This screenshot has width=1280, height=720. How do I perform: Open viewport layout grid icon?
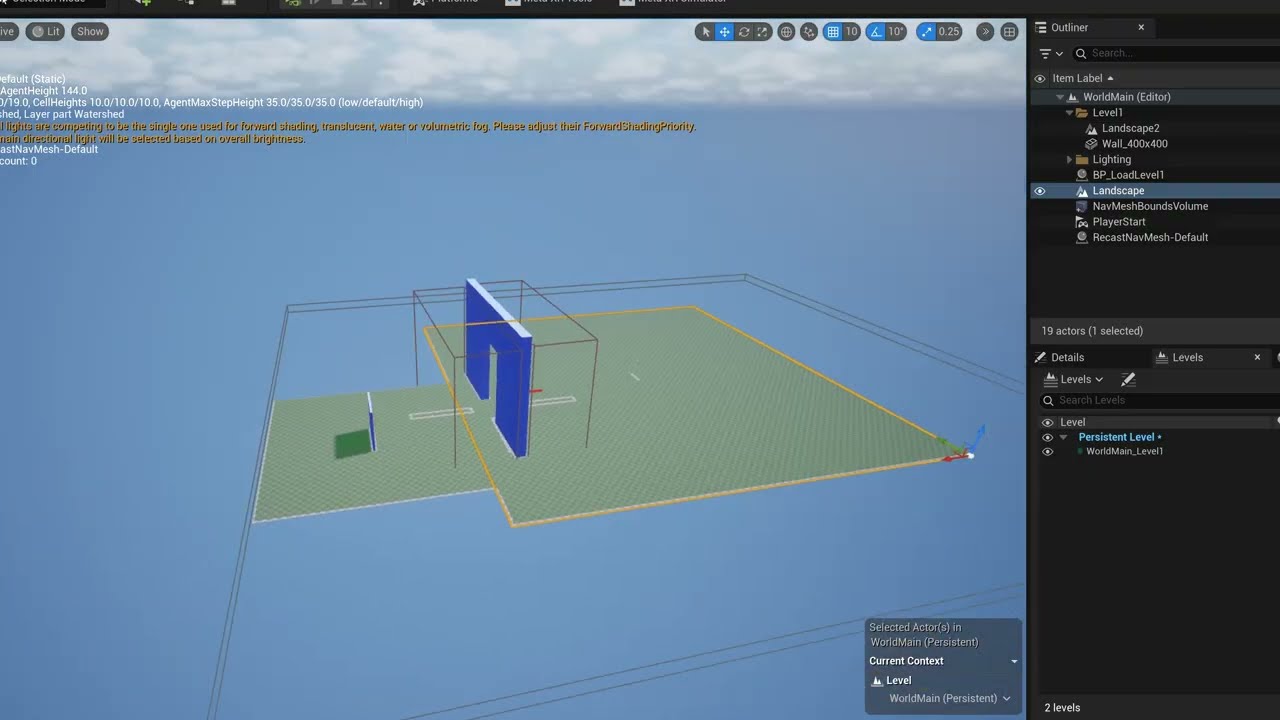click(1010, 32)
